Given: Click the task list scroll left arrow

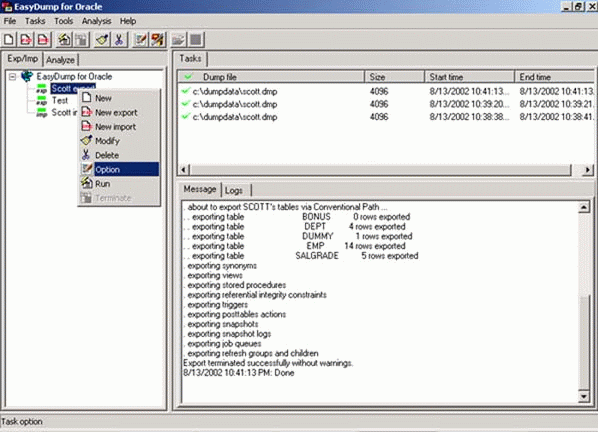Looking at the screenshot, I should pos(184,170).
